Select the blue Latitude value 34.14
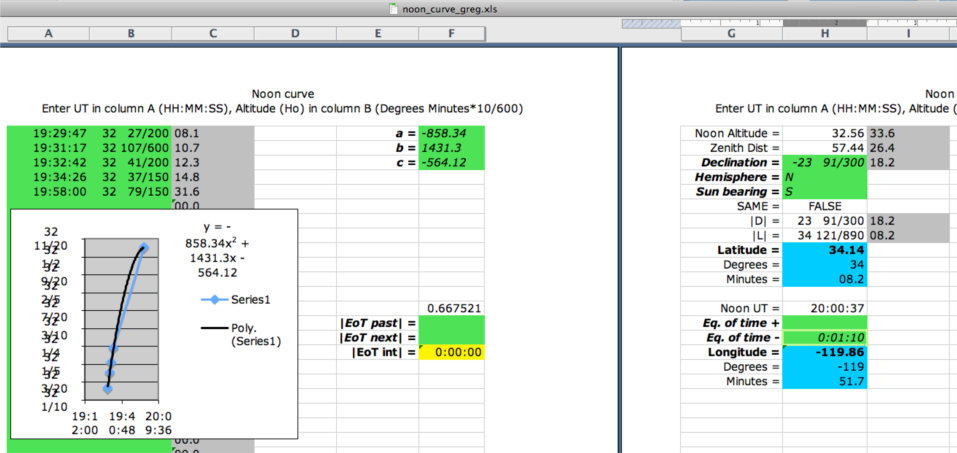The image size is (957, 453). [824, 249]
